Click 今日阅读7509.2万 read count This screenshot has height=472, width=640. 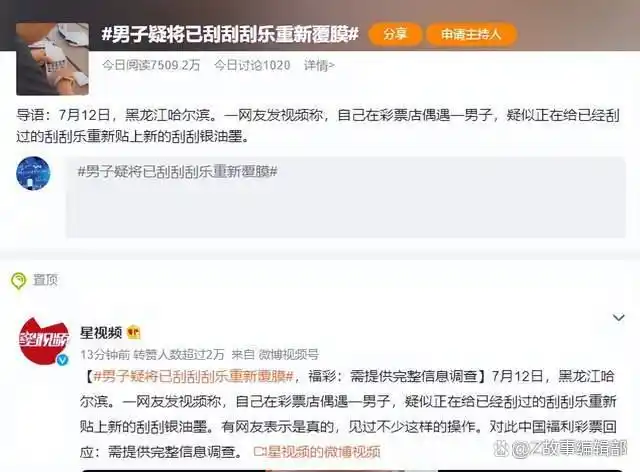point(151,65)
